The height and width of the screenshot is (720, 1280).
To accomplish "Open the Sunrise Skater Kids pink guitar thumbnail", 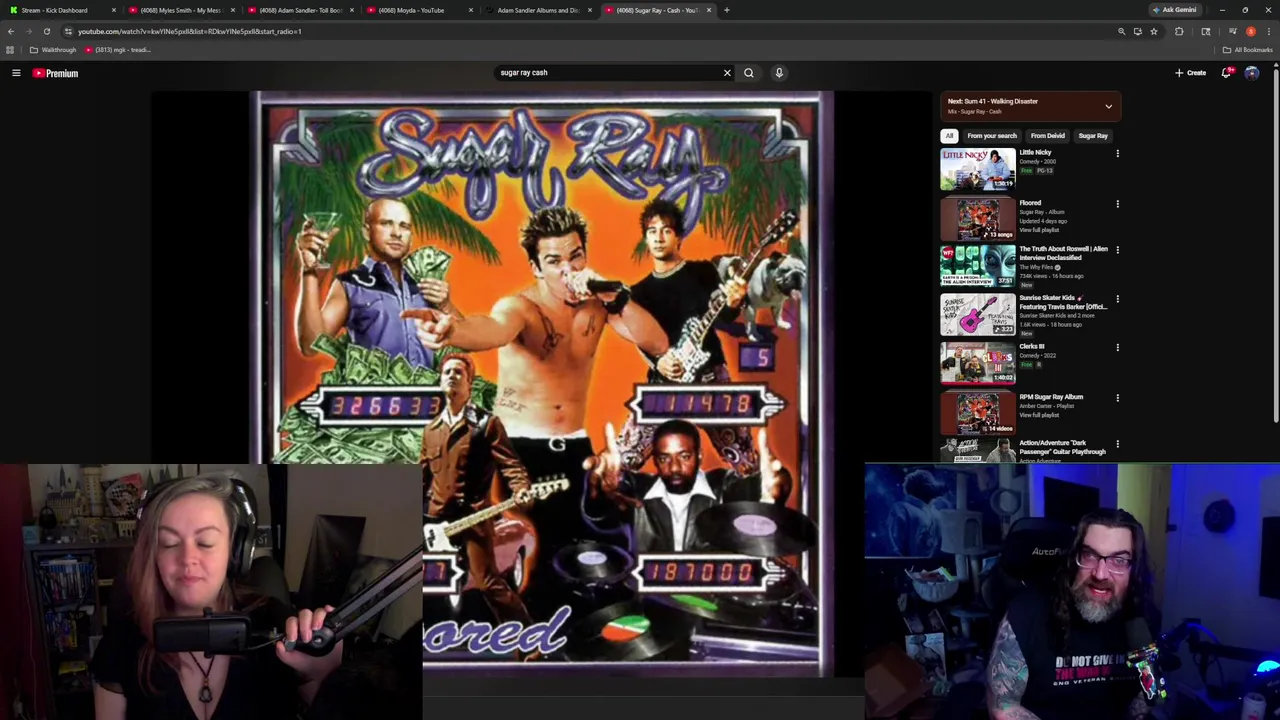I will click(978, 315).
